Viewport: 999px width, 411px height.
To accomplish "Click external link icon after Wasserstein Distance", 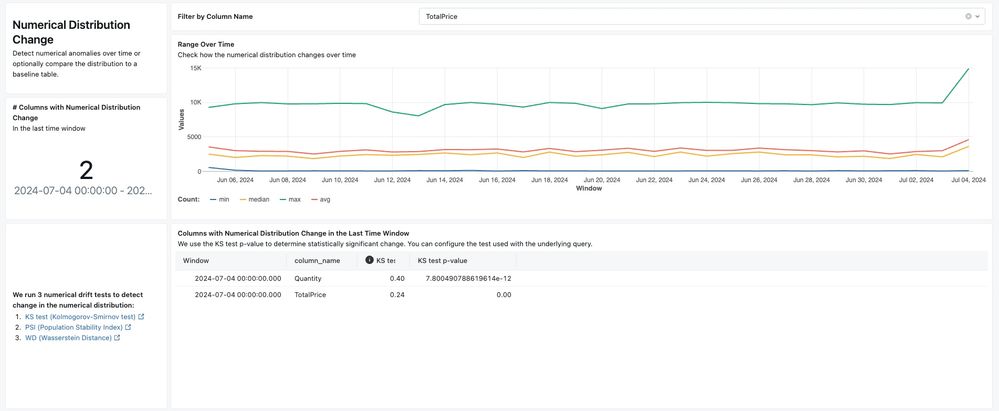I will click(117, 338).
